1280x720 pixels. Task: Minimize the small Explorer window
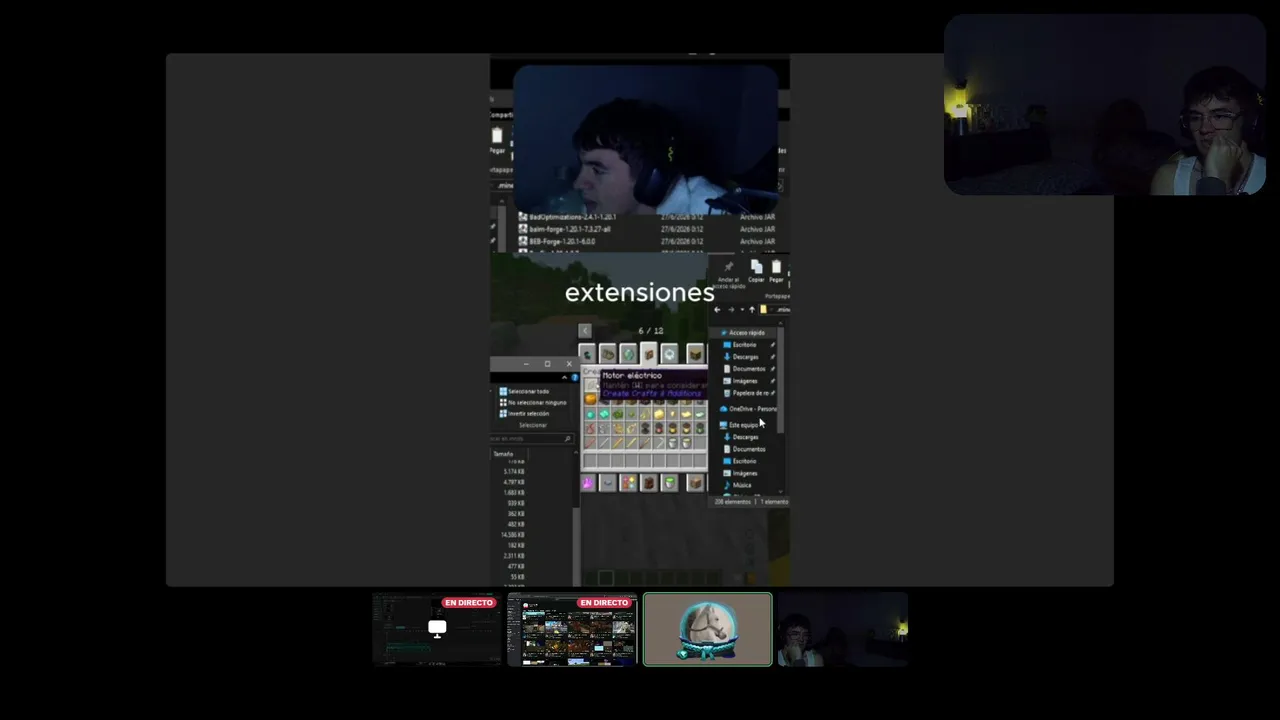tap(526, 364)
